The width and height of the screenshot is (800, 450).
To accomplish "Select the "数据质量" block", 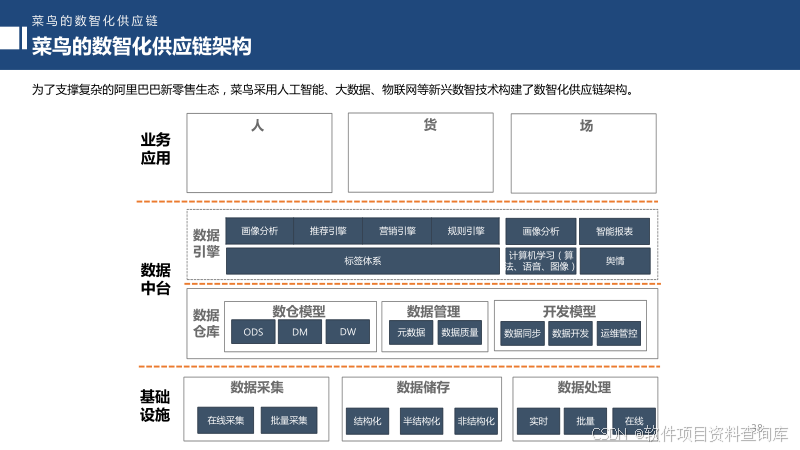I will pos(460,333).
